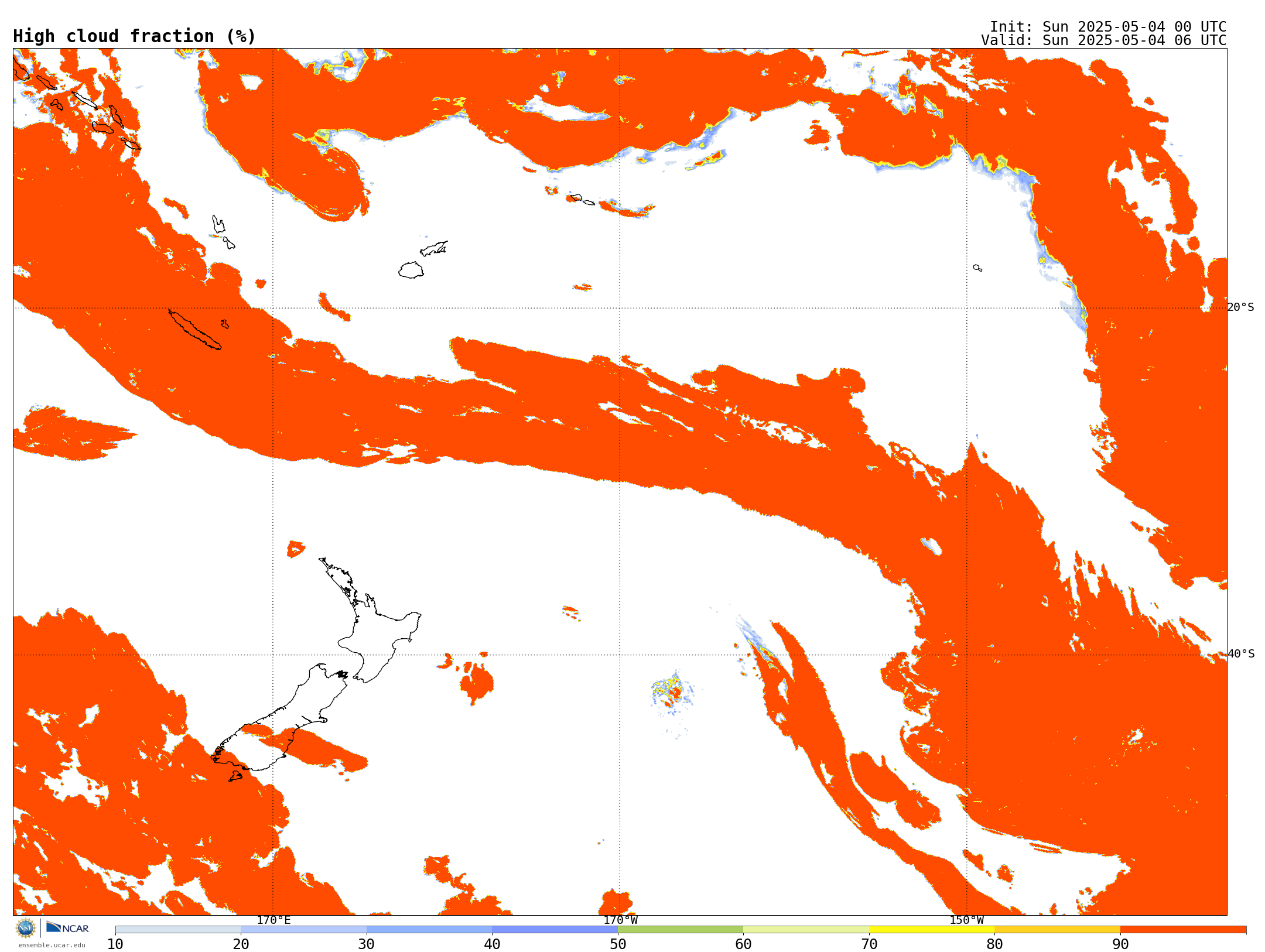This screenshot has height=952, width=1265.
Task: Select the 'Valid: Sun 2025-05-04 06 UTC' text
Action: [1104, 40]
